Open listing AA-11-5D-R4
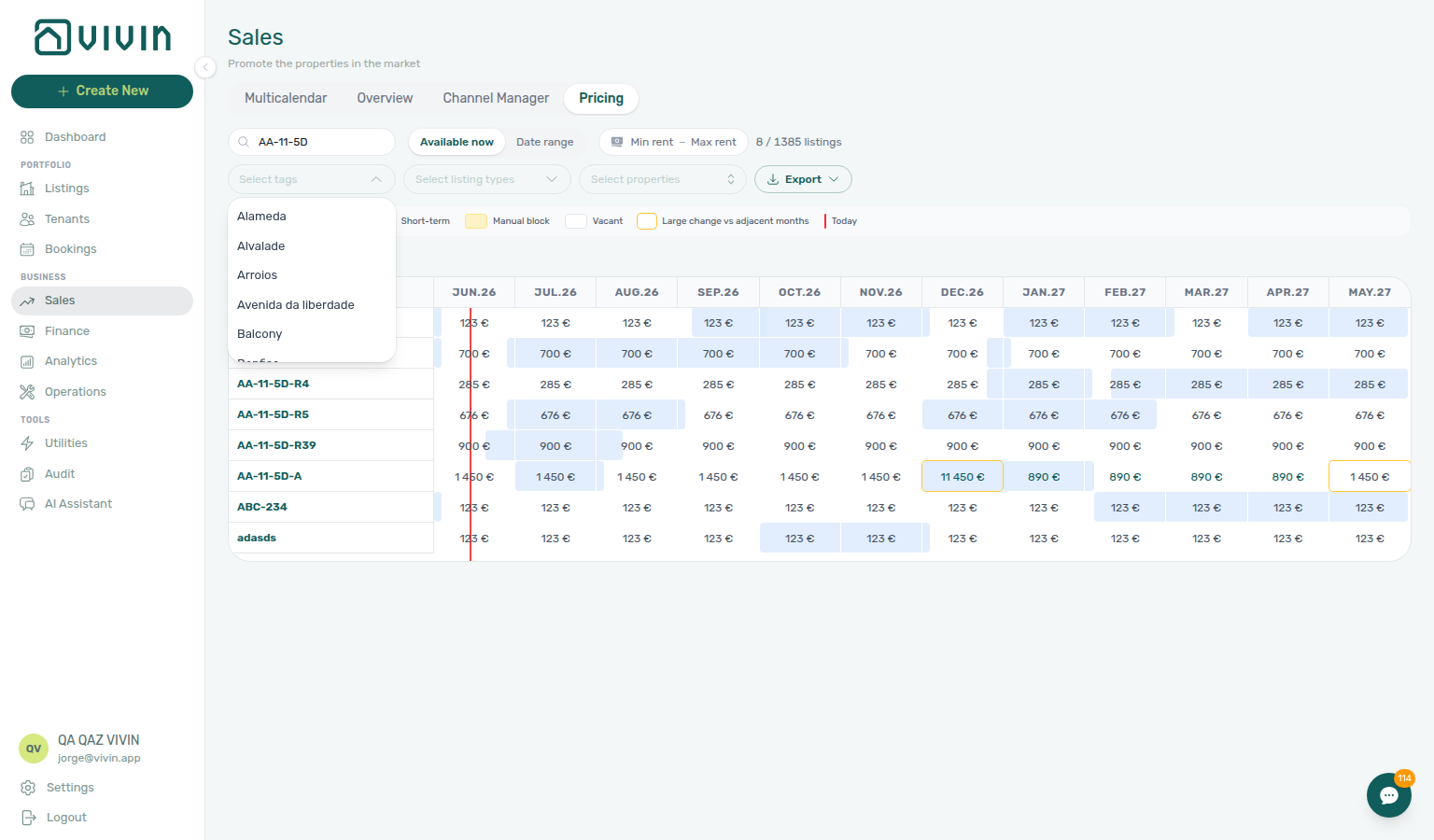Image resolution: width=1434 pixels, height=840 pixels. coord(273,384)
